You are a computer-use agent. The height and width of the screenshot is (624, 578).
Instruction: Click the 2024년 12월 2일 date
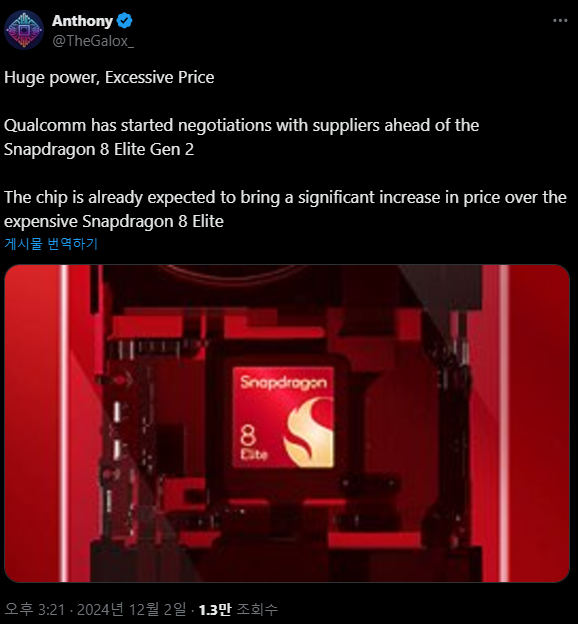click(x=131, y=609)
